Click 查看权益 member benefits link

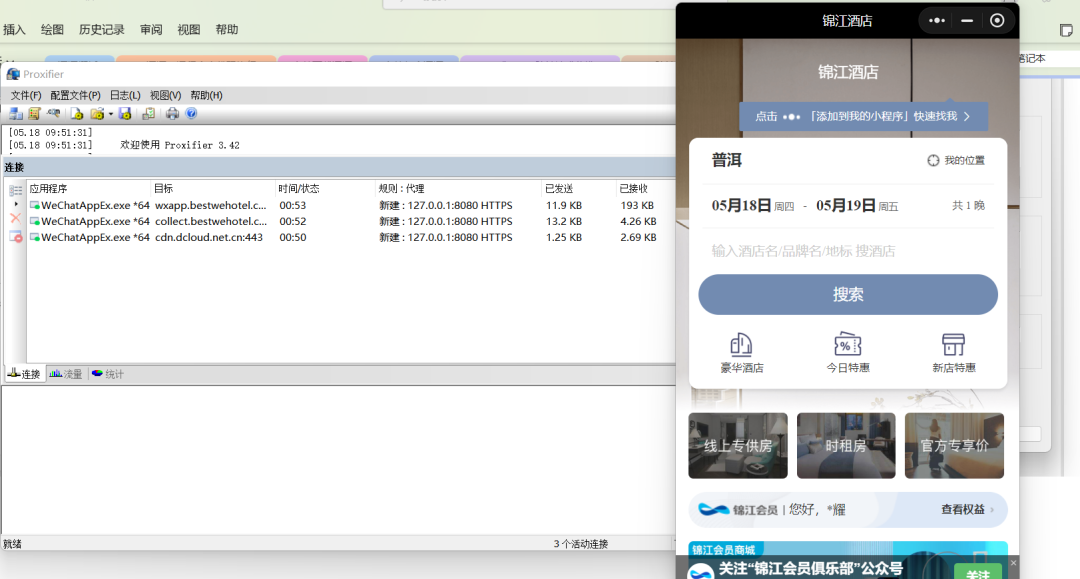[967, 509]
